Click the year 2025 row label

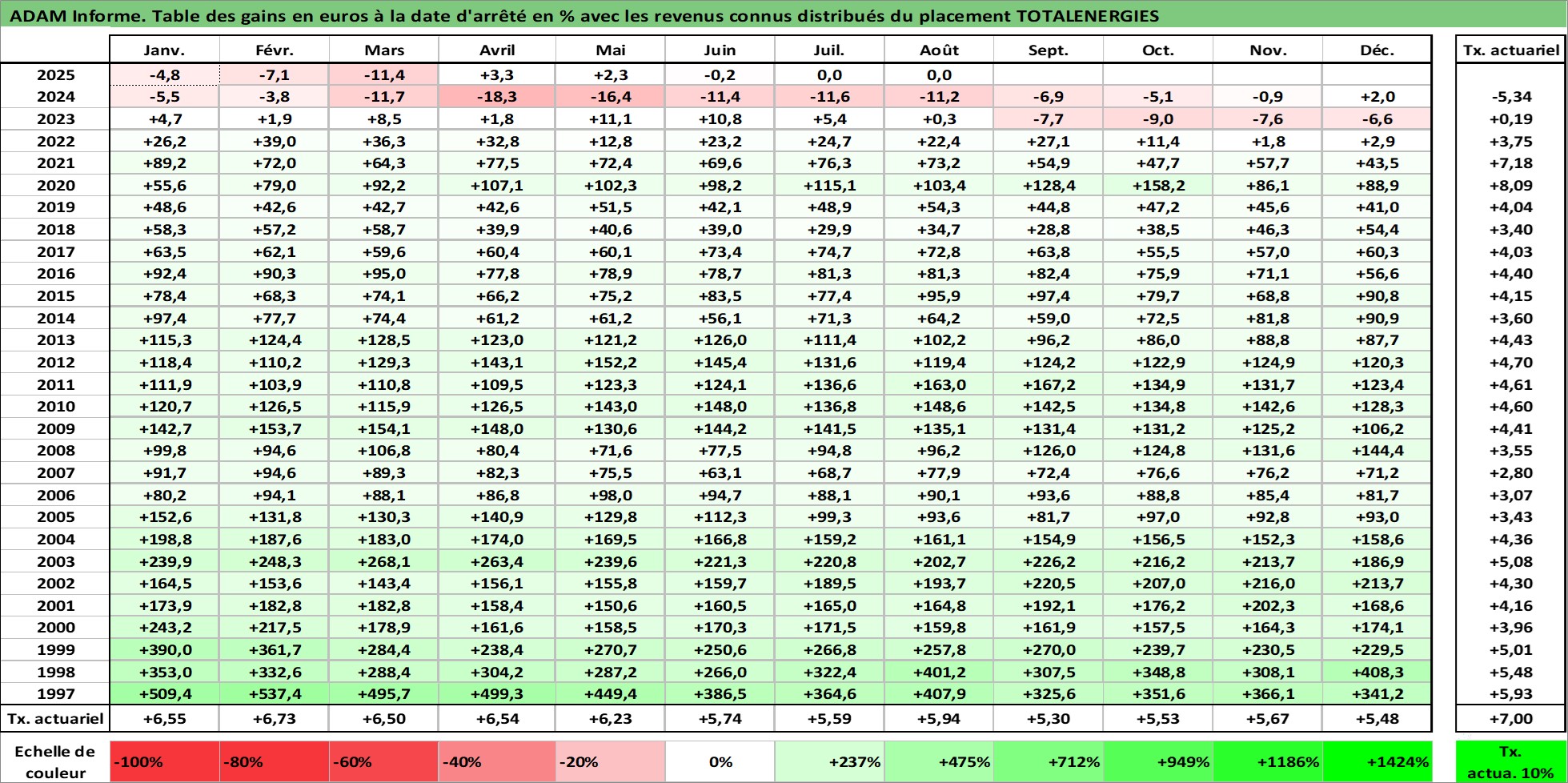[55, 74]
